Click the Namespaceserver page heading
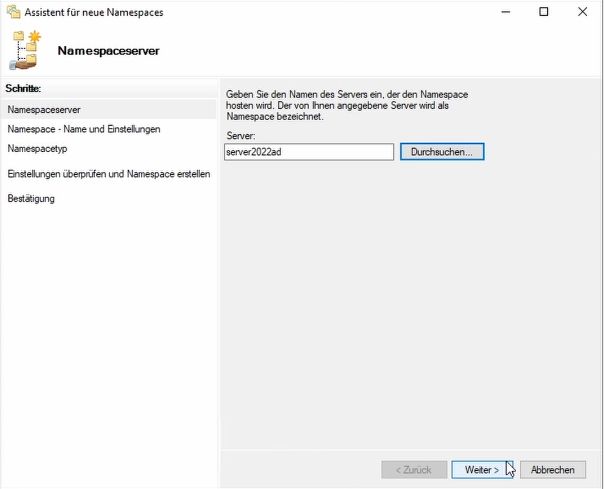 [x=108, y=51]
